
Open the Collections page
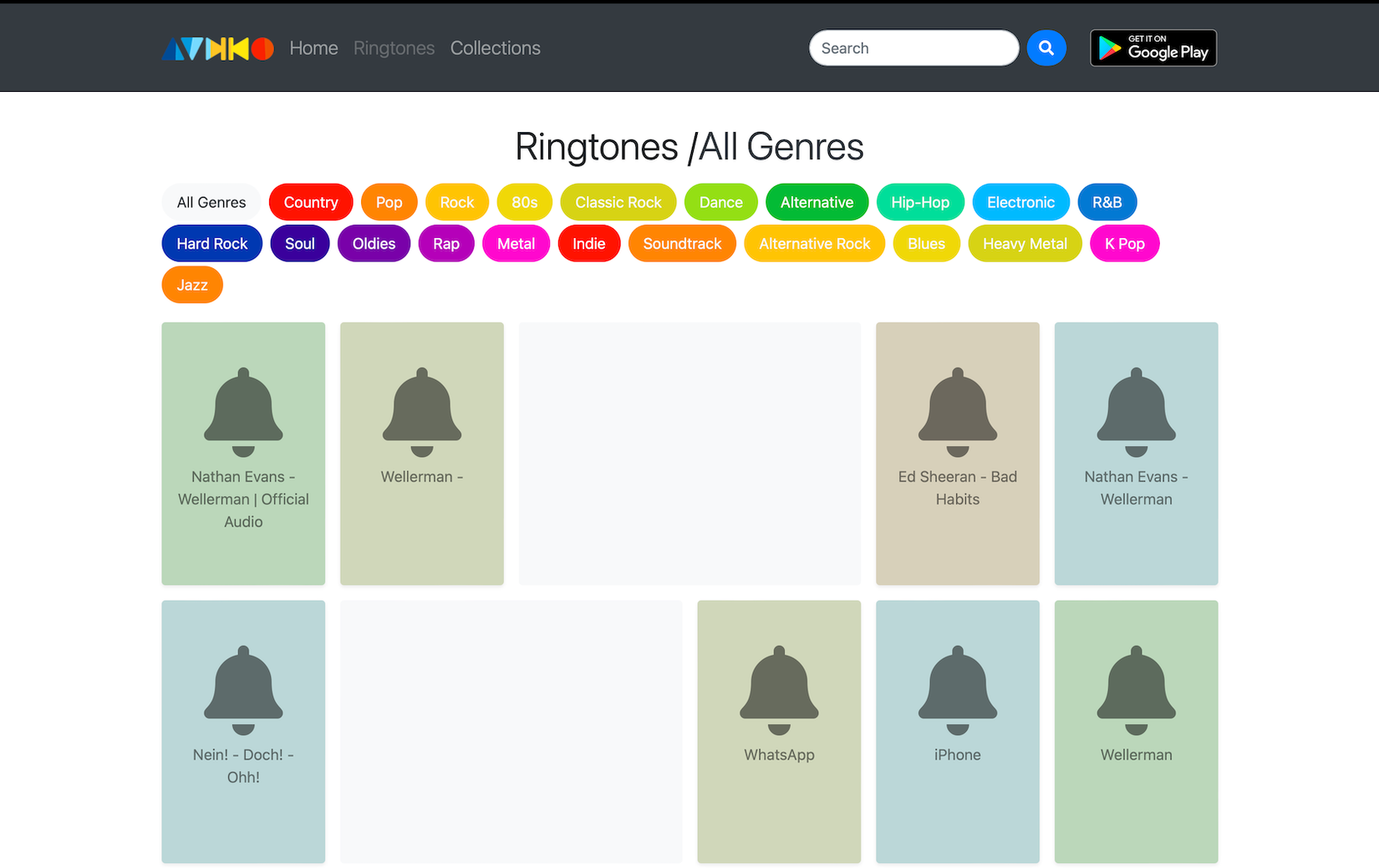click(x=495, y=48)
